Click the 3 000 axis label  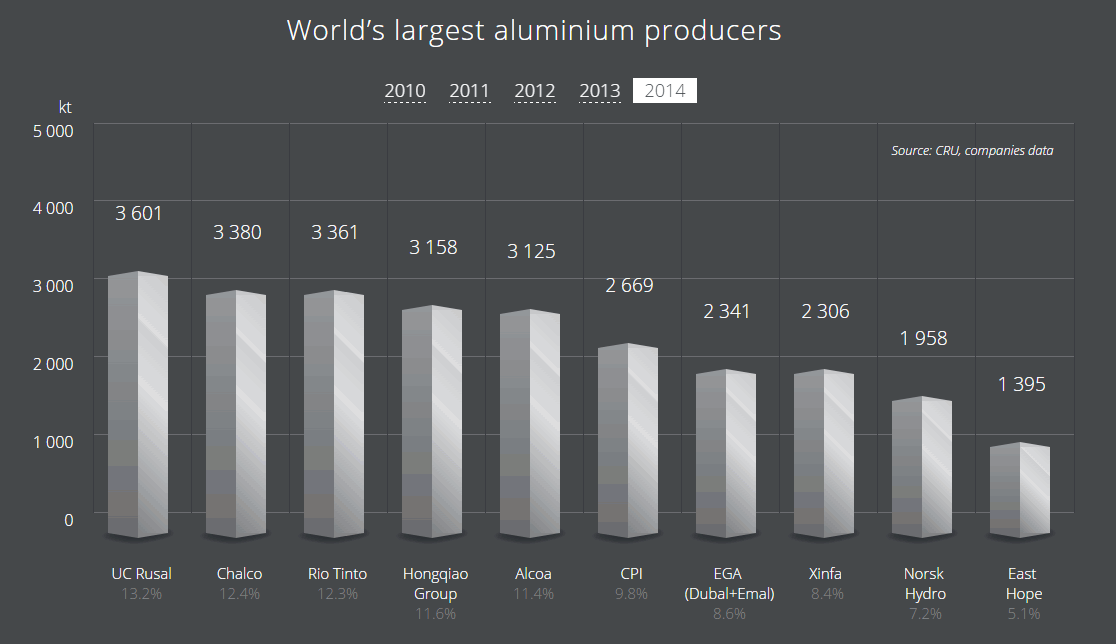click(x=53, y=286)
